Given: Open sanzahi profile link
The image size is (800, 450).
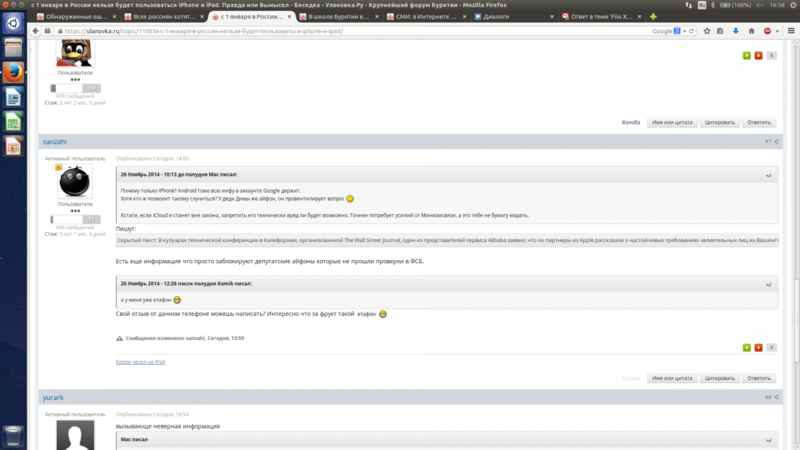Looking at the screenshot, I should [x=55, y=142].
